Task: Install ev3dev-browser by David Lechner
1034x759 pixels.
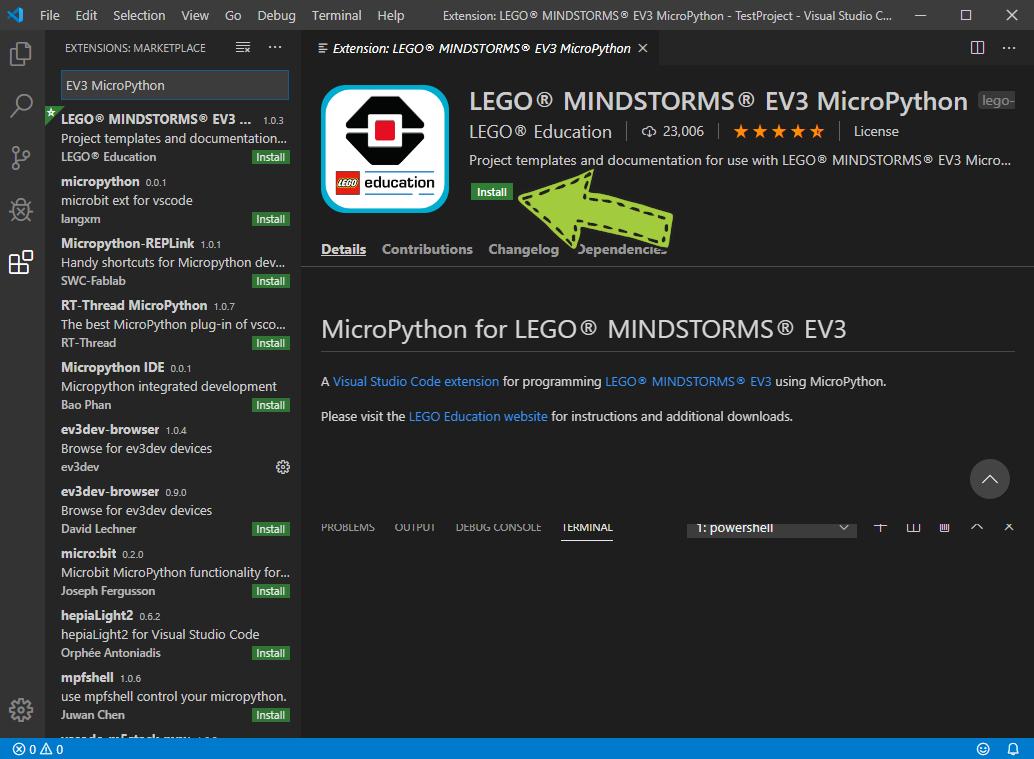Action: [x=270, y=529]
